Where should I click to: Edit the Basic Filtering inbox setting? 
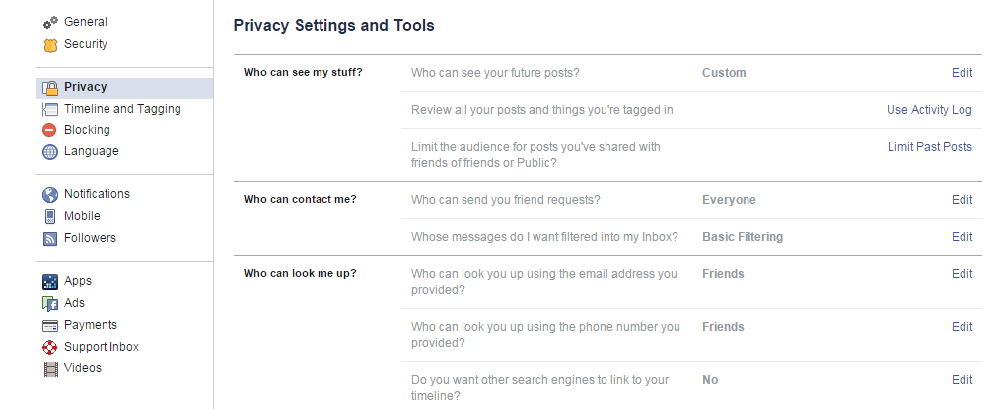tap(962, 237)
